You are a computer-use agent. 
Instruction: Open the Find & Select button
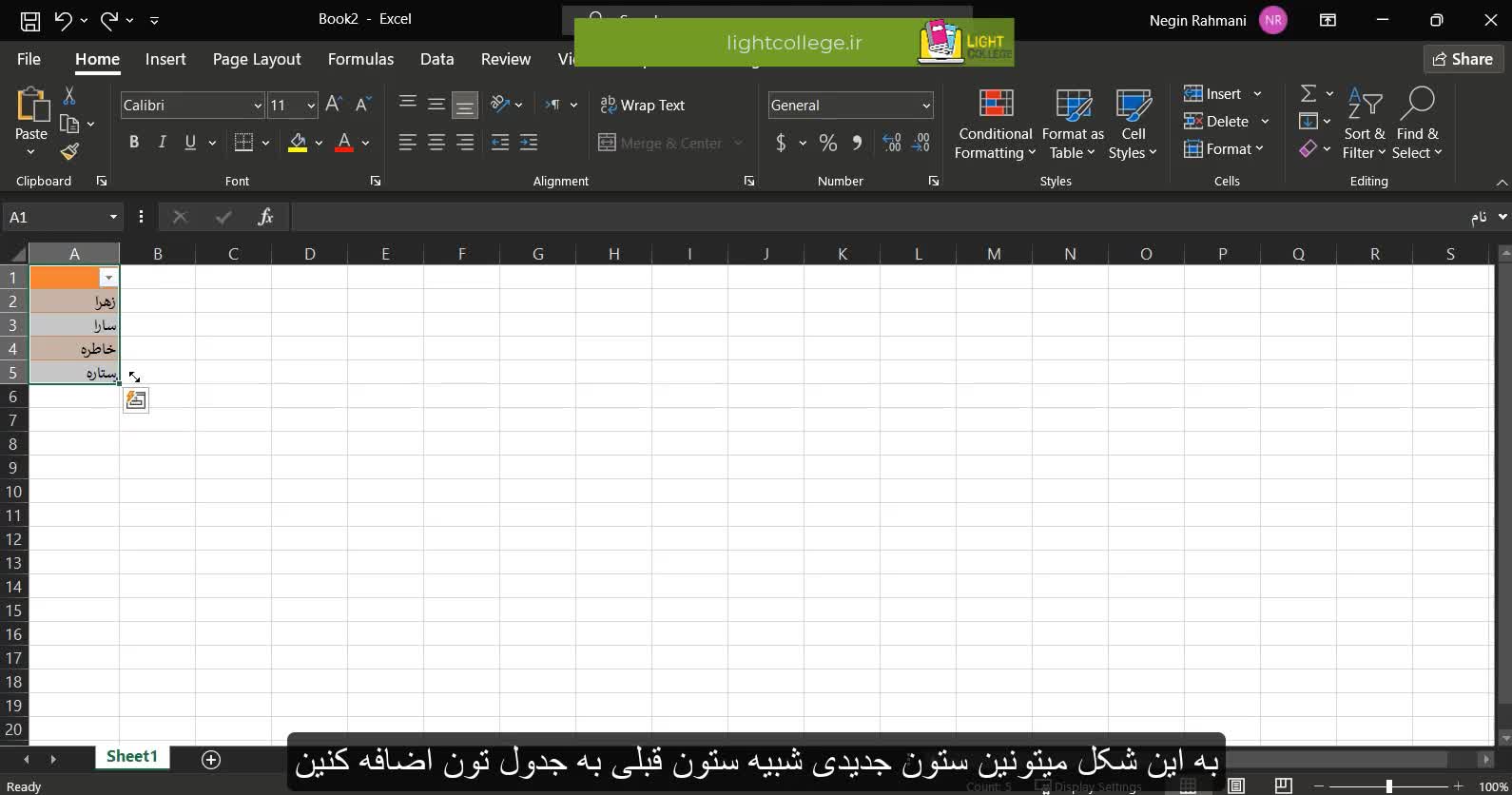pyautogui.click(x=1417, y=124)
